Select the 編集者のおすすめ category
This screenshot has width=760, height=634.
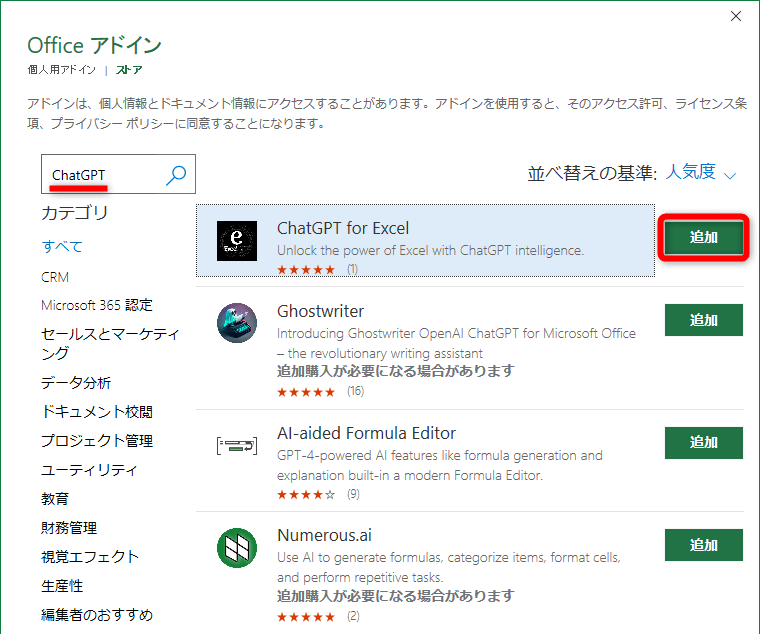[x=97, y=615]
